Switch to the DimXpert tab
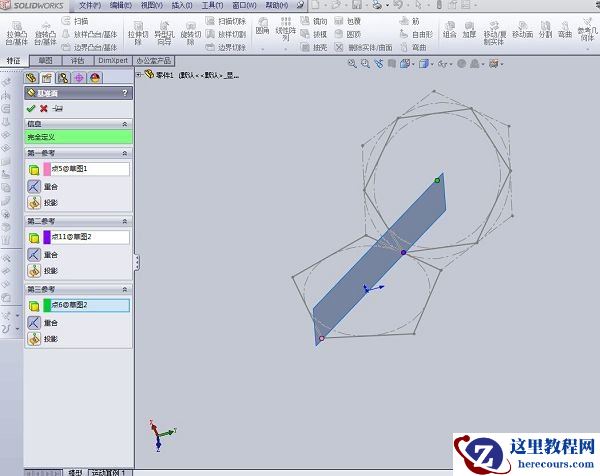 [x=113, y=61]
